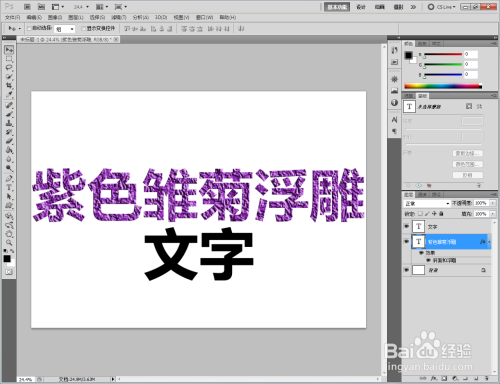Open the layer blend mode dropdown 正常
The height and width of the screenshot is (384, 500).
coord(427,203)
